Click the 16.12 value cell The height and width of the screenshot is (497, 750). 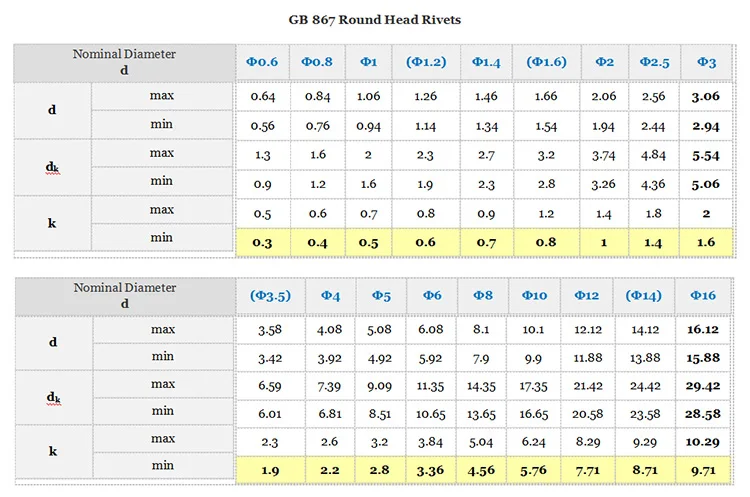pos(703,329)
